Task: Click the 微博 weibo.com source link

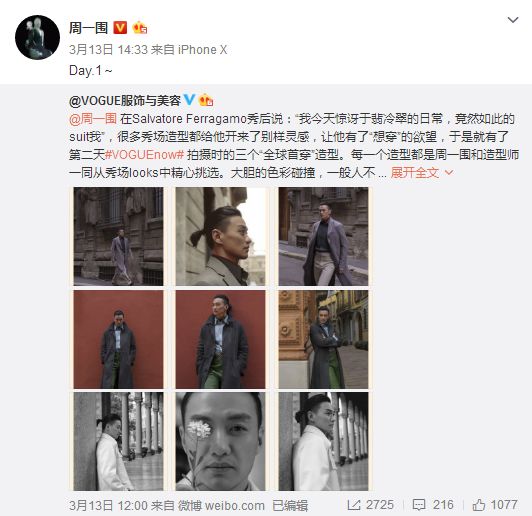Action: point(221,505)
